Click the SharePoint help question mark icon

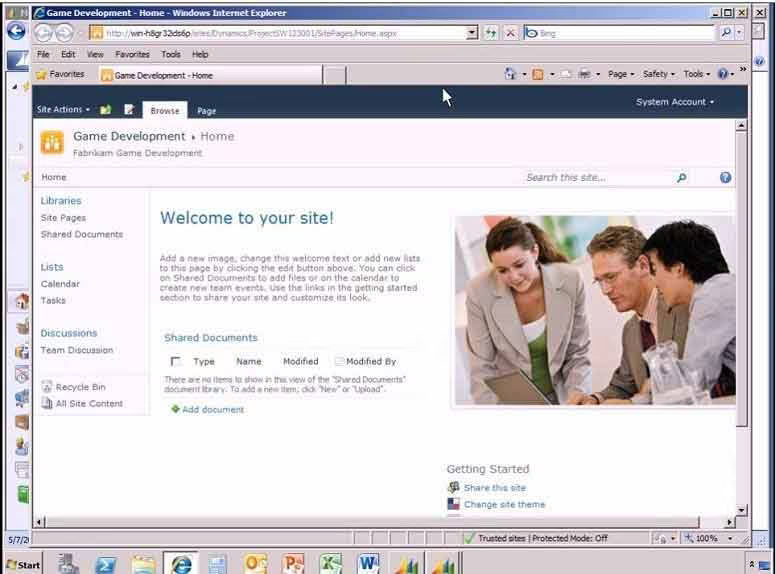725,177
